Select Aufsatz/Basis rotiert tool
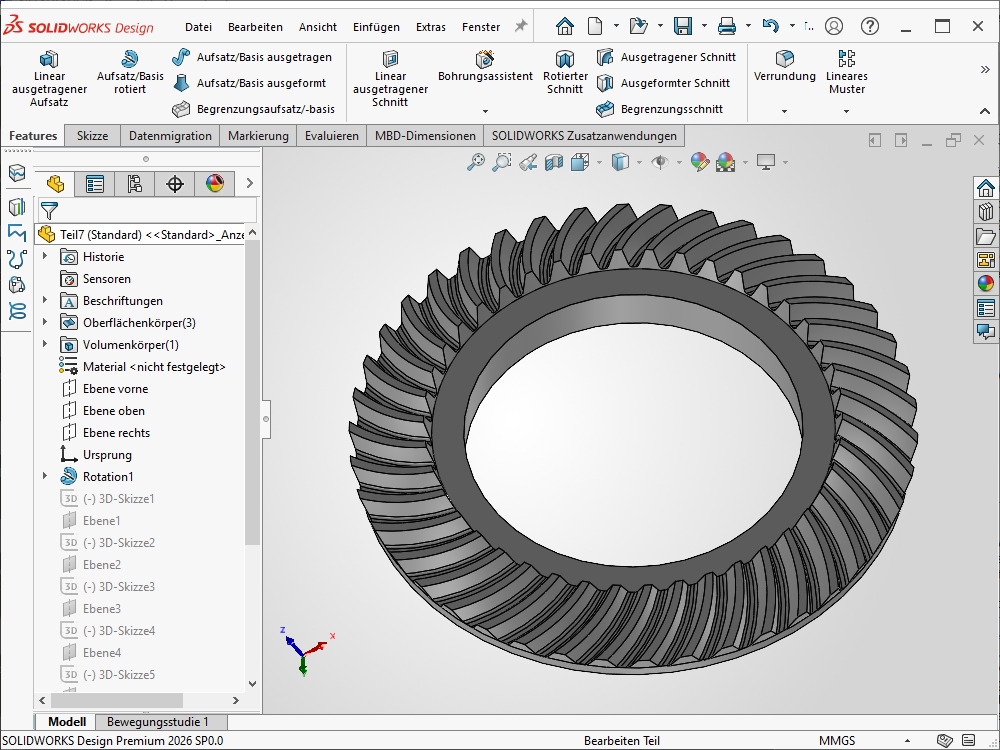 pyautogui.click(x=130, y=72)
